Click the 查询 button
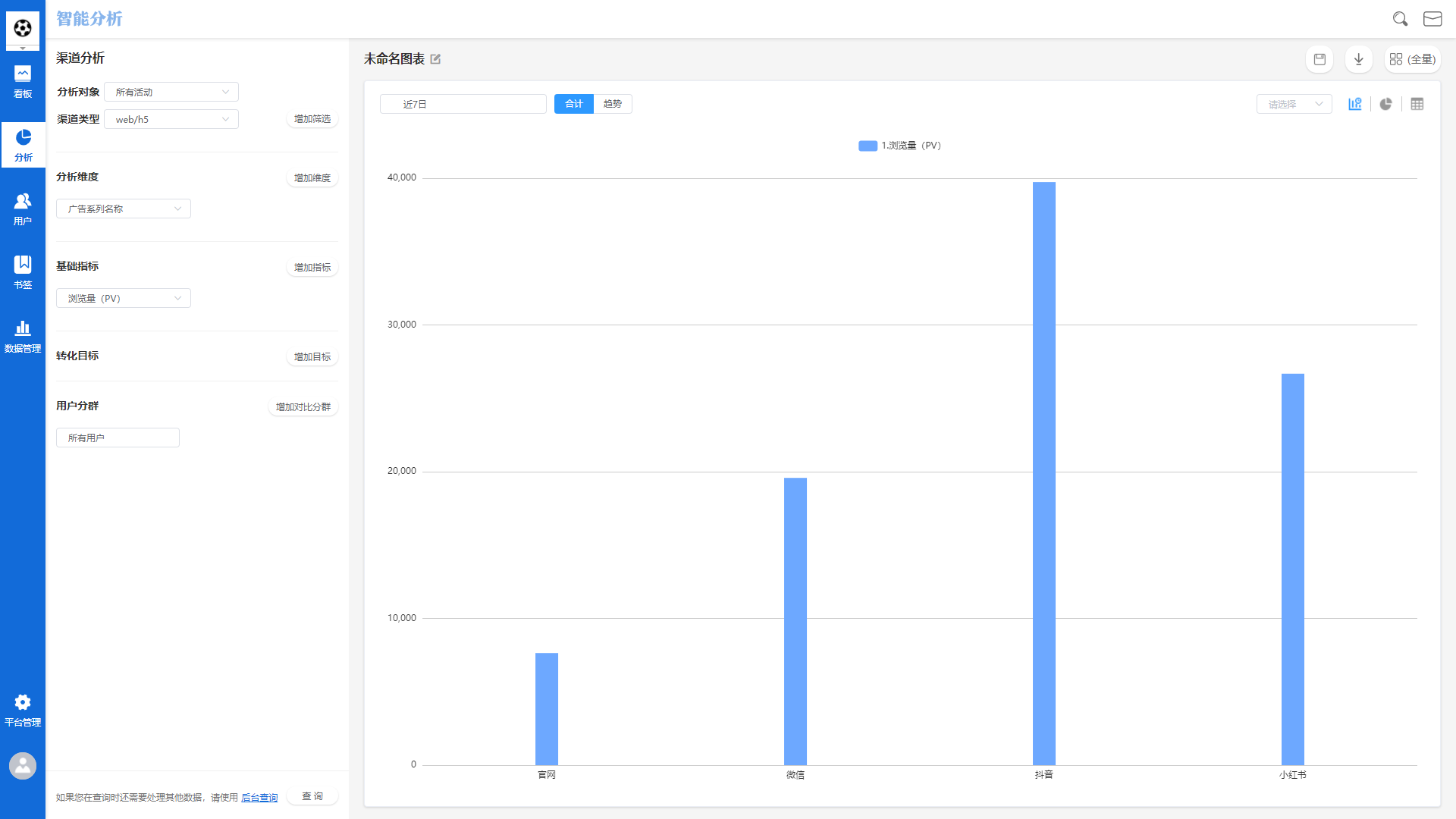Screen dimensions: 1456x819 [x=312, y=796]
